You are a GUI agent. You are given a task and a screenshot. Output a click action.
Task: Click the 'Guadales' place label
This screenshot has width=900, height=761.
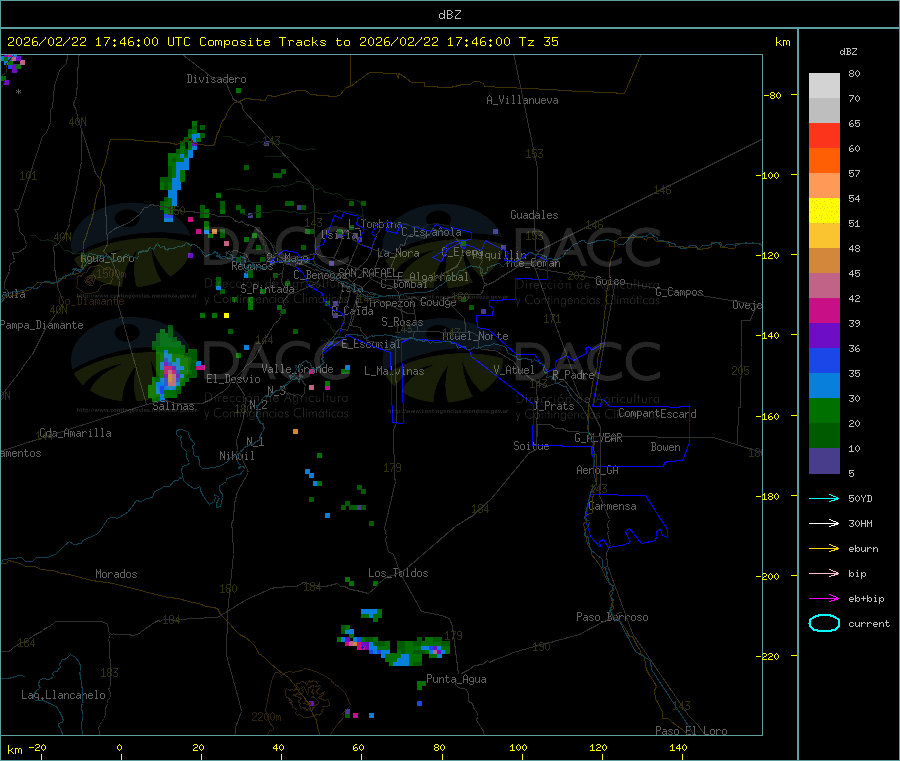[534, 215]
